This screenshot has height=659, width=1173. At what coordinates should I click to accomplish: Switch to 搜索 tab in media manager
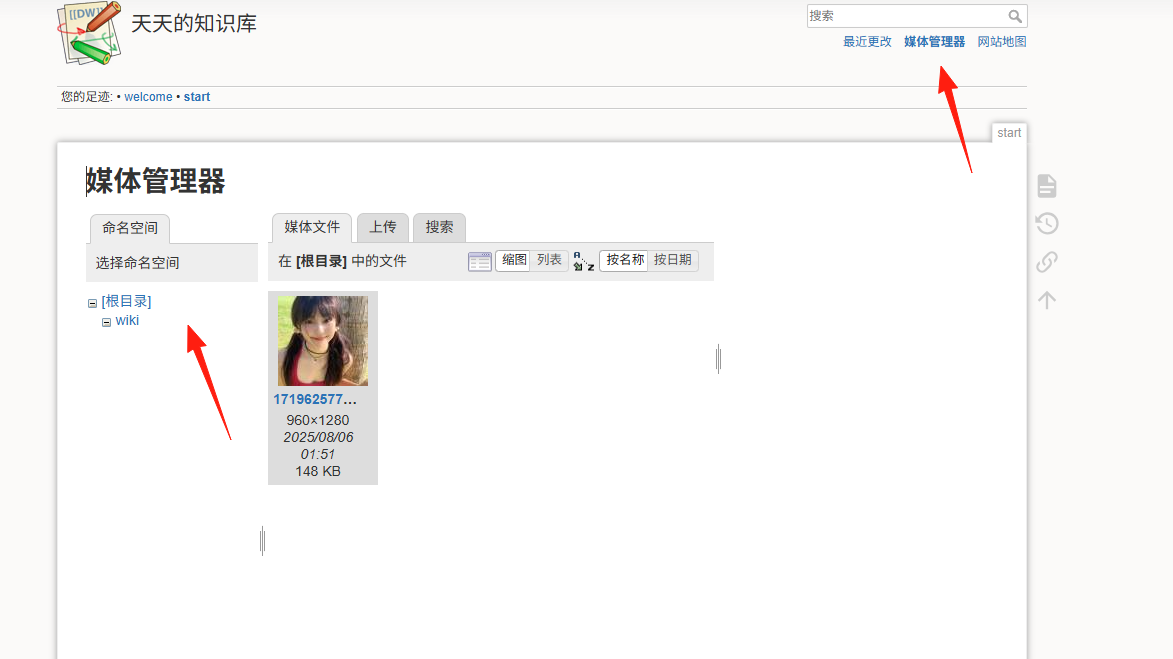(439, 227)
